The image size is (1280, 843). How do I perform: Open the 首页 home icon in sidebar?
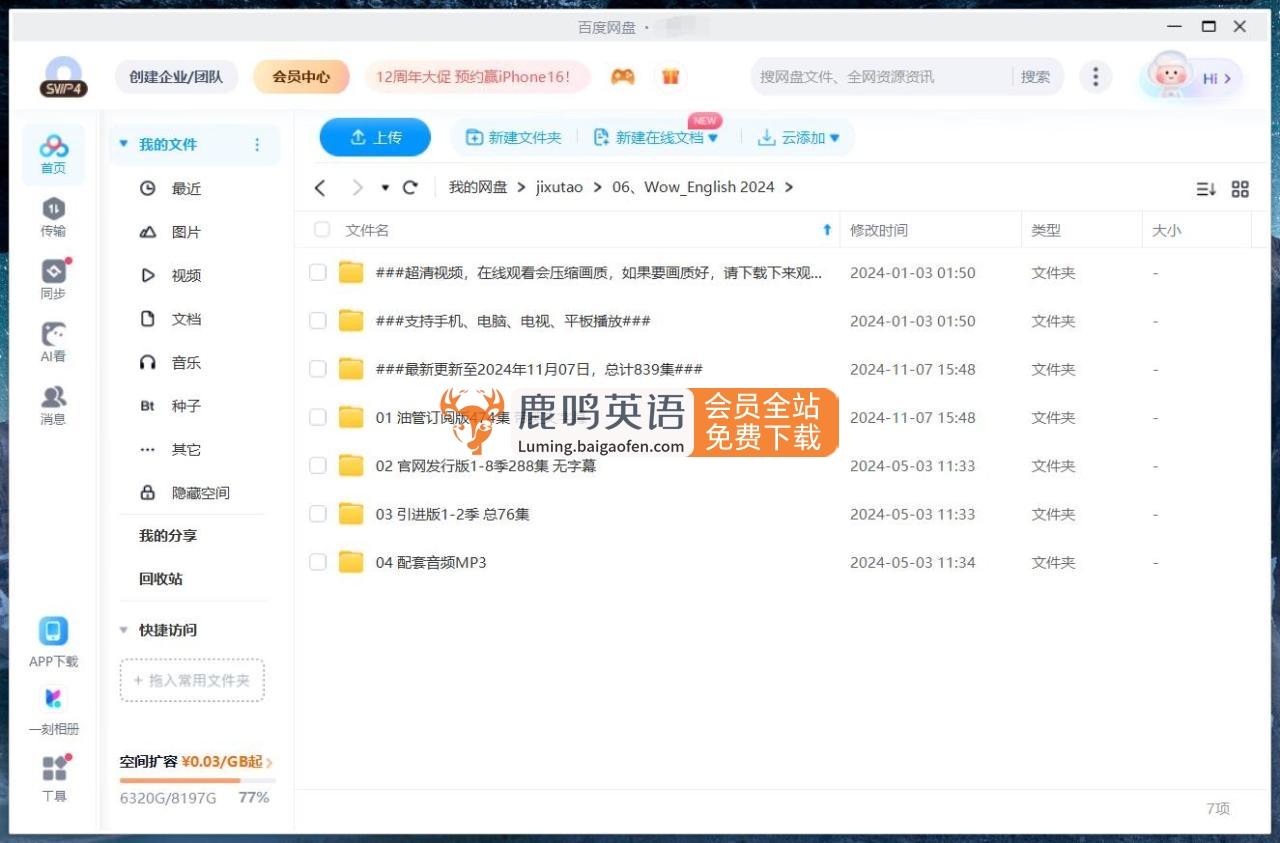pos(54,155)
